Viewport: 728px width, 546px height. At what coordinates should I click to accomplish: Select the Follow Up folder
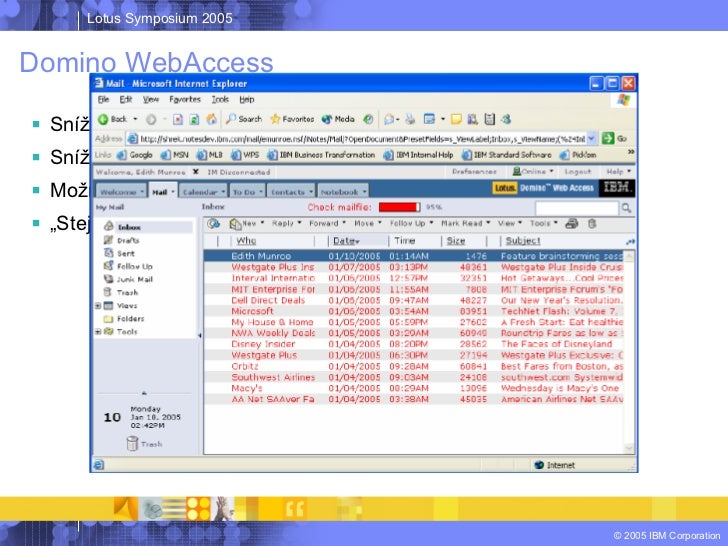134,266
